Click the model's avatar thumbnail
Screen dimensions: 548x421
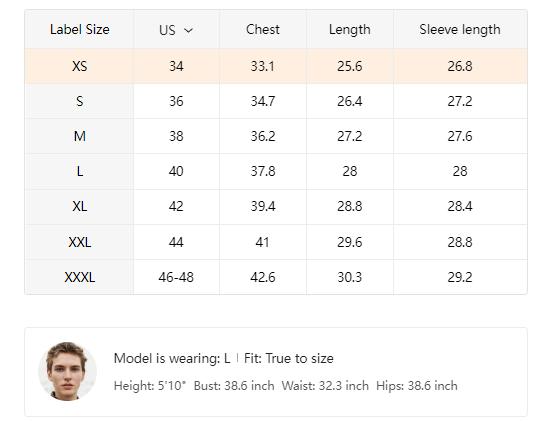(x=67, y=371)
